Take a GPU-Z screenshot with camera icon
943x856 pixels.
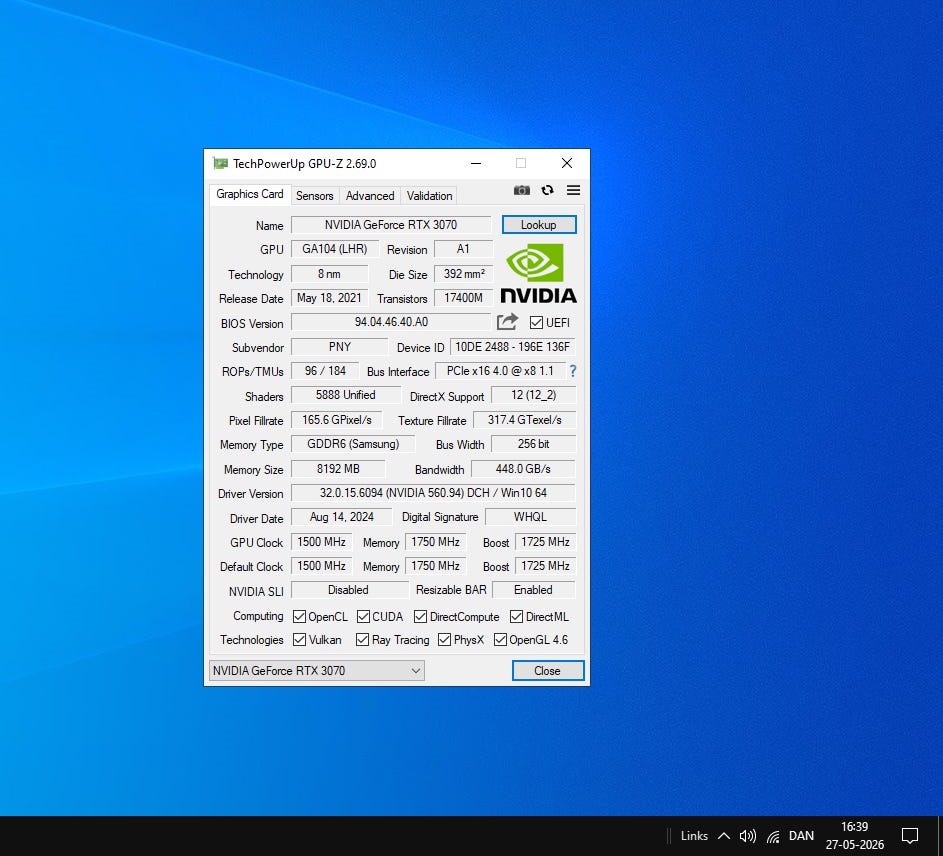(x=521, y=190)
